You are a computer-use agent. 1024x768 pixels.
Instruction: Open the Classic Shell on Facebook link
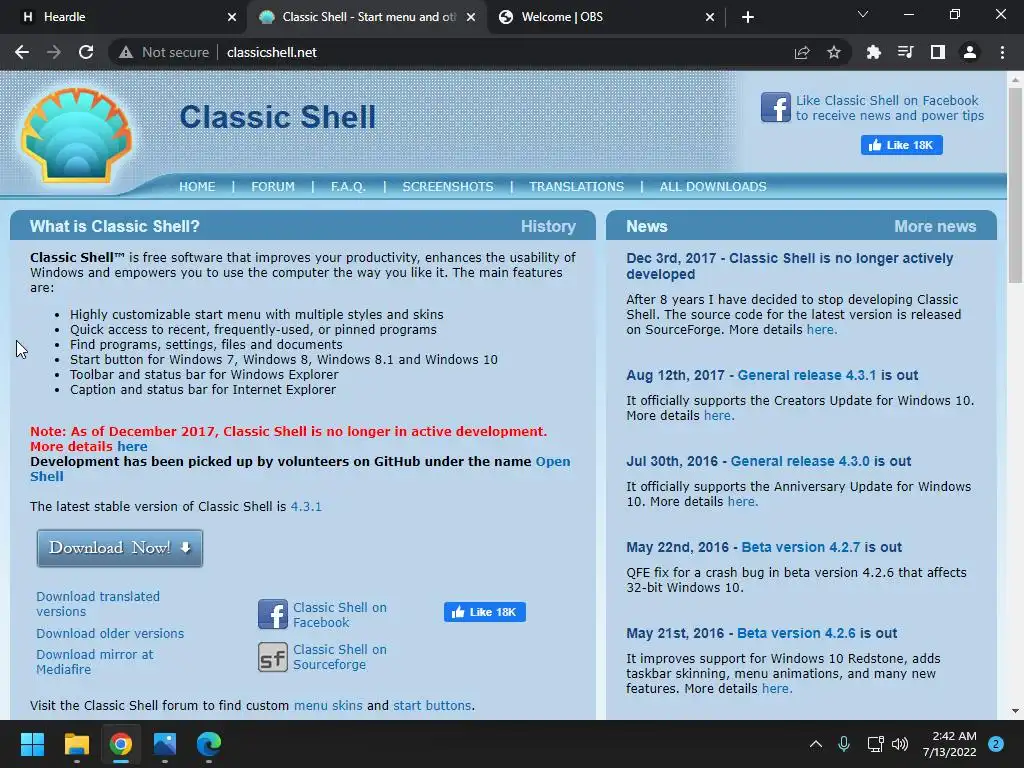(340, 615)
